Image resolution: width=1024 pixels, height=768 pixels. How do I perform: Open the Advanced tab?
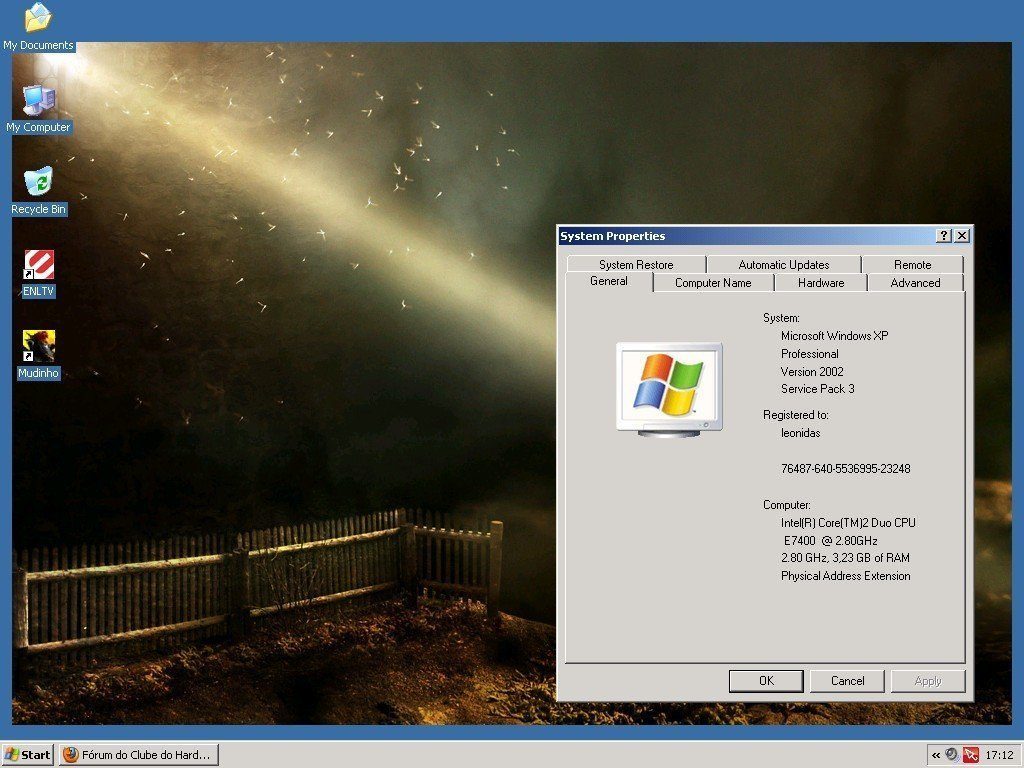click(915, 283)
